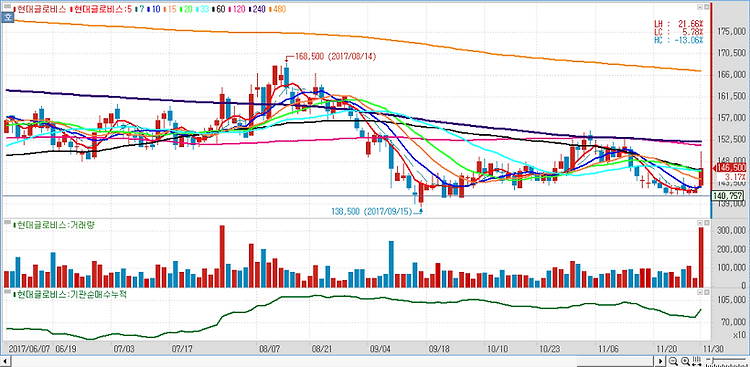Click the 11/30 date axis label
The image size is (750, 367).
715,348
